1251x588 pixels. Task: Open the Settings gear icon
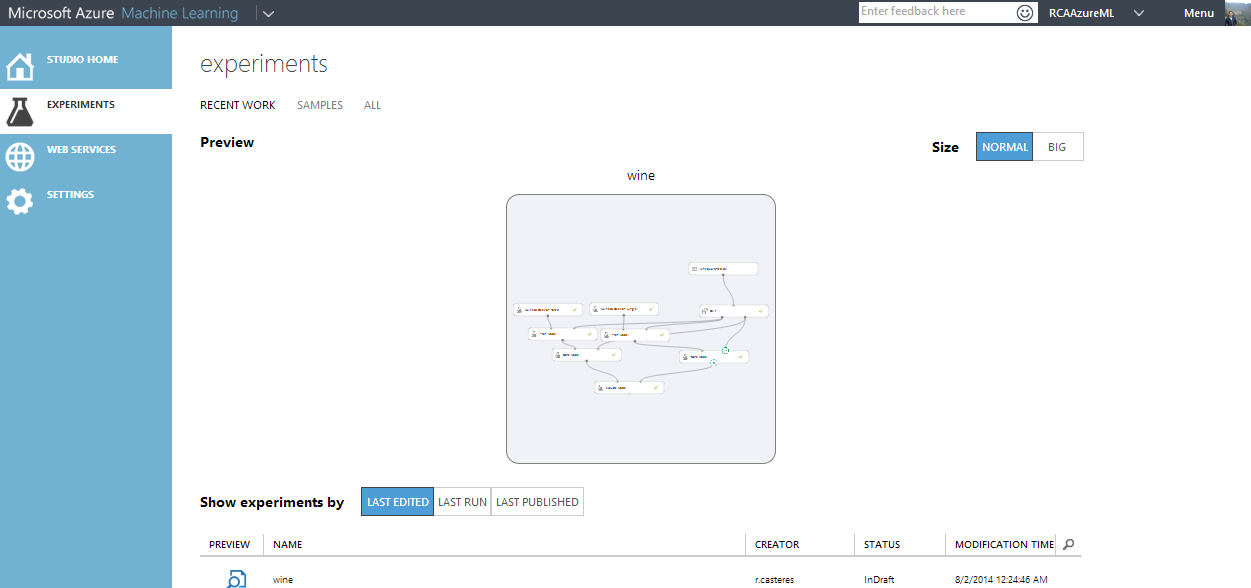pos(20,202)
